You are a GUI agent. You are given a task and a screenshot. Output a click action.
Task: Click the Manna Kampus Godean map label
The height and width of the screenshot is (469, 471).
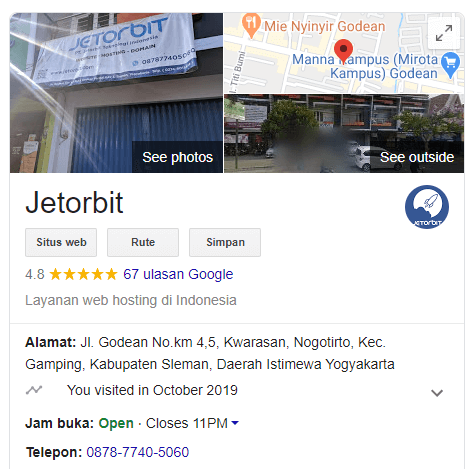(x=365, y=66)
